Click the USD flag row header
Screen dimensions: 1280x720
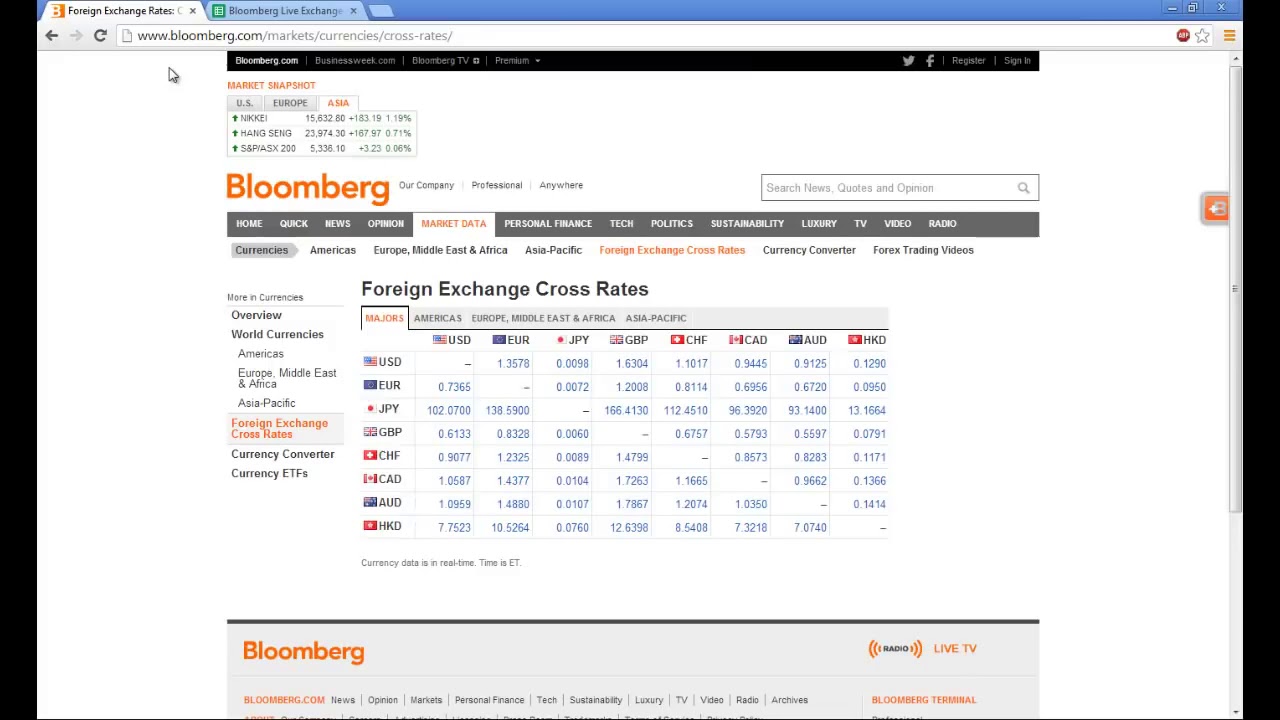pyautogui.click(x=383, y=362)
